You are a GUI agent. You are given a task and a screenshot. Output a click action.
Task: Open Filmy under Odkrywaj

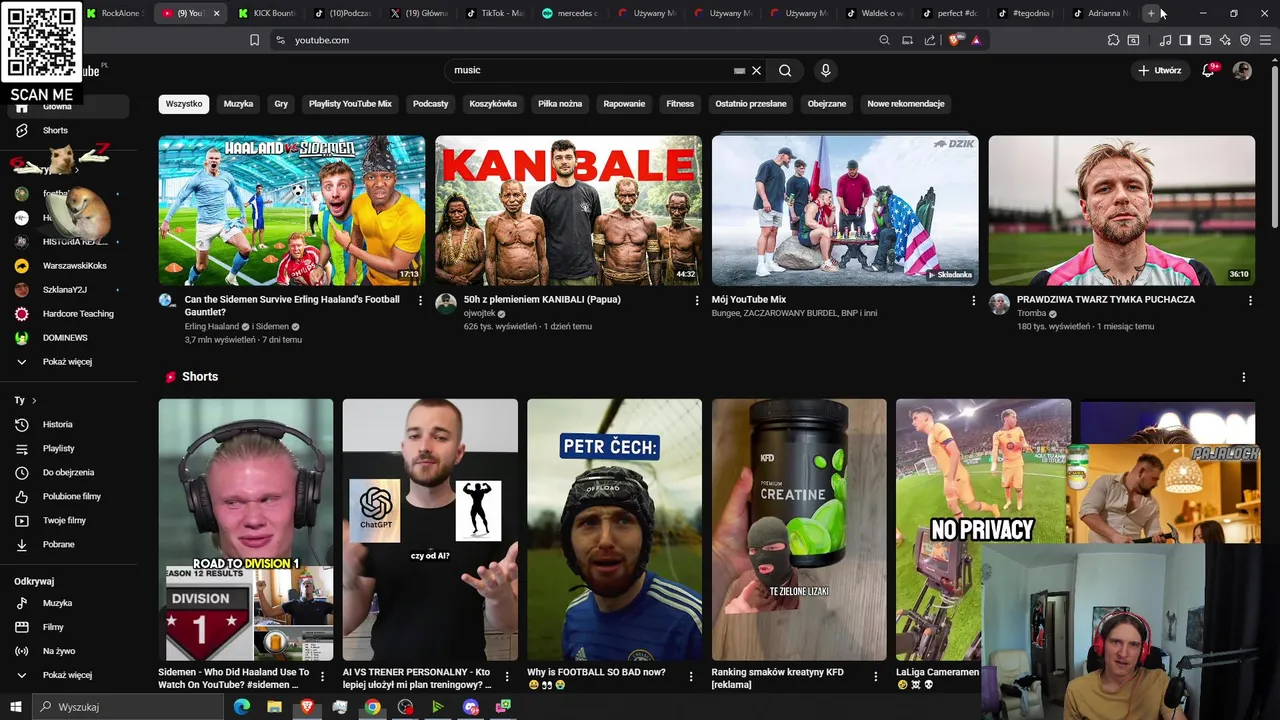coord(53,627)
